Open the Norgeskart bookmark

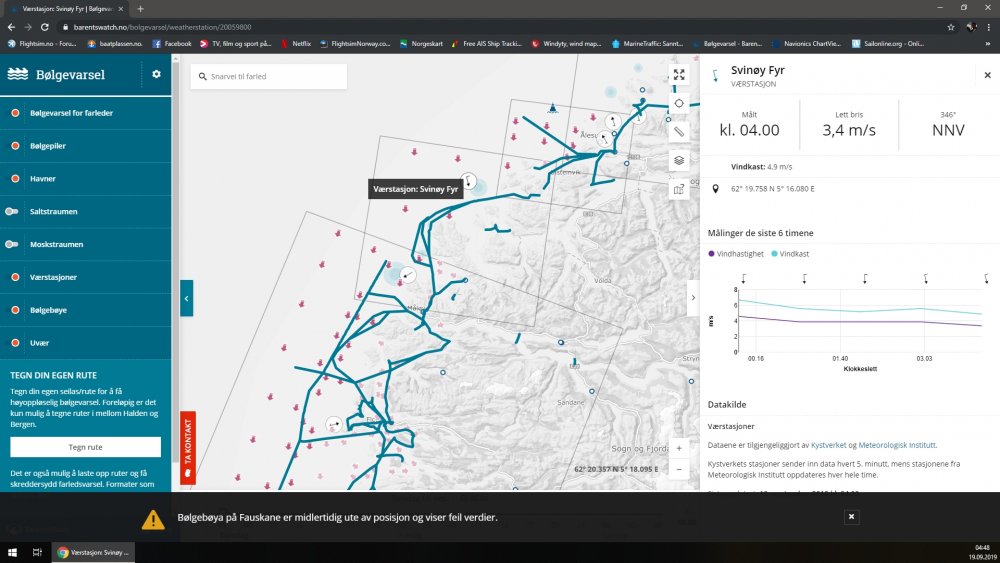coord(421,44)
